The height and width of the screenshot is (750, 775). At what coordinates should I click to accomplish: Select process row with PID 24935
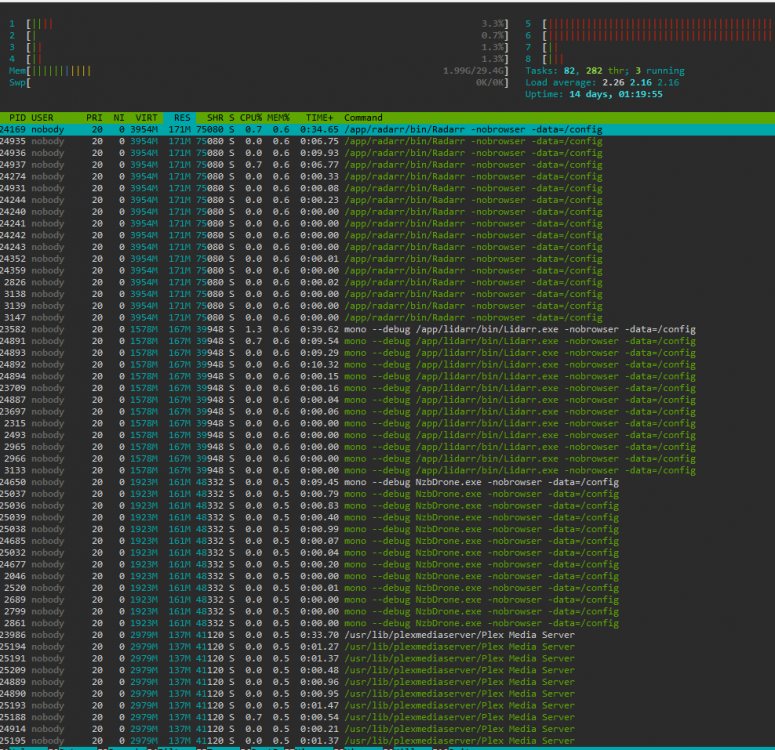point(388,141)
